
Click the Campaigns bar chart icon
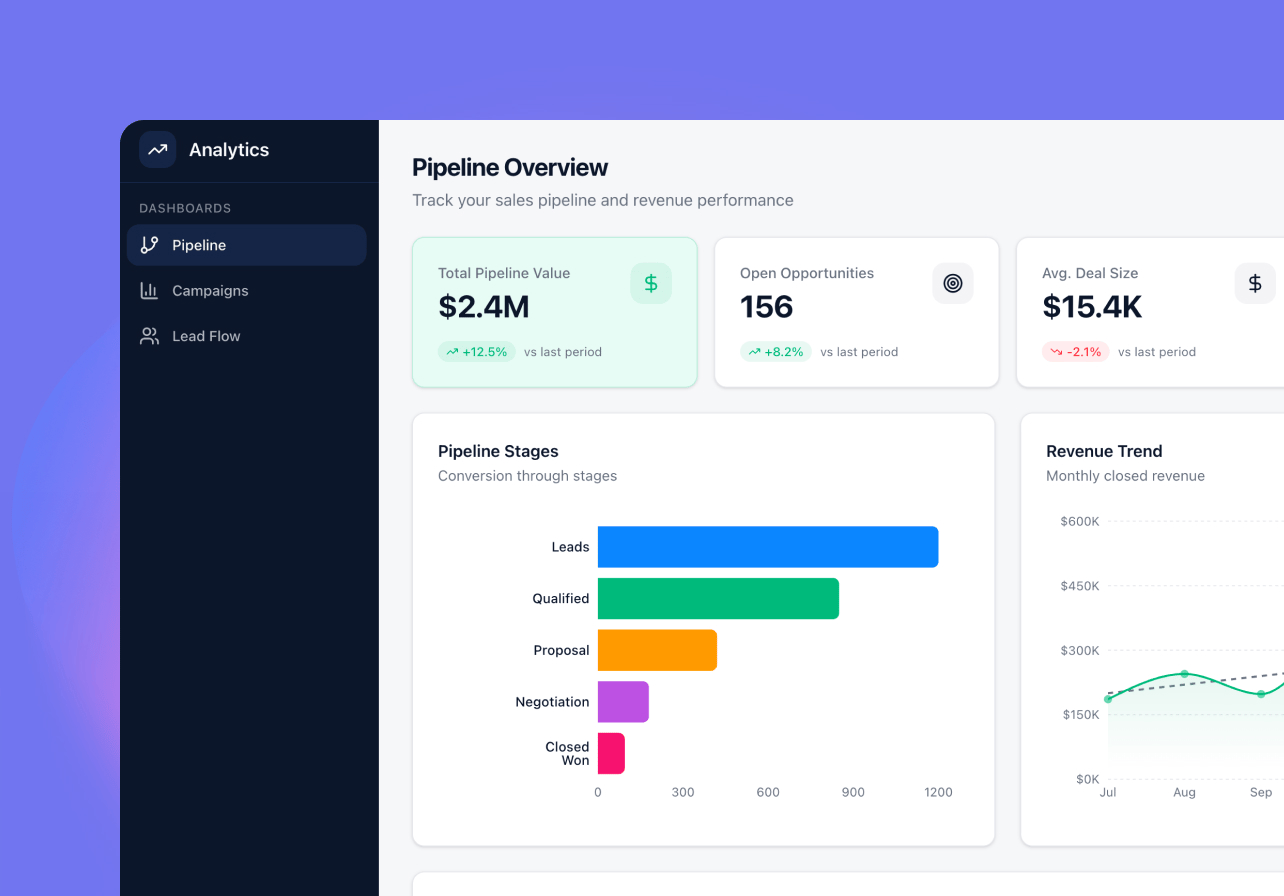[x=149, y=291]
